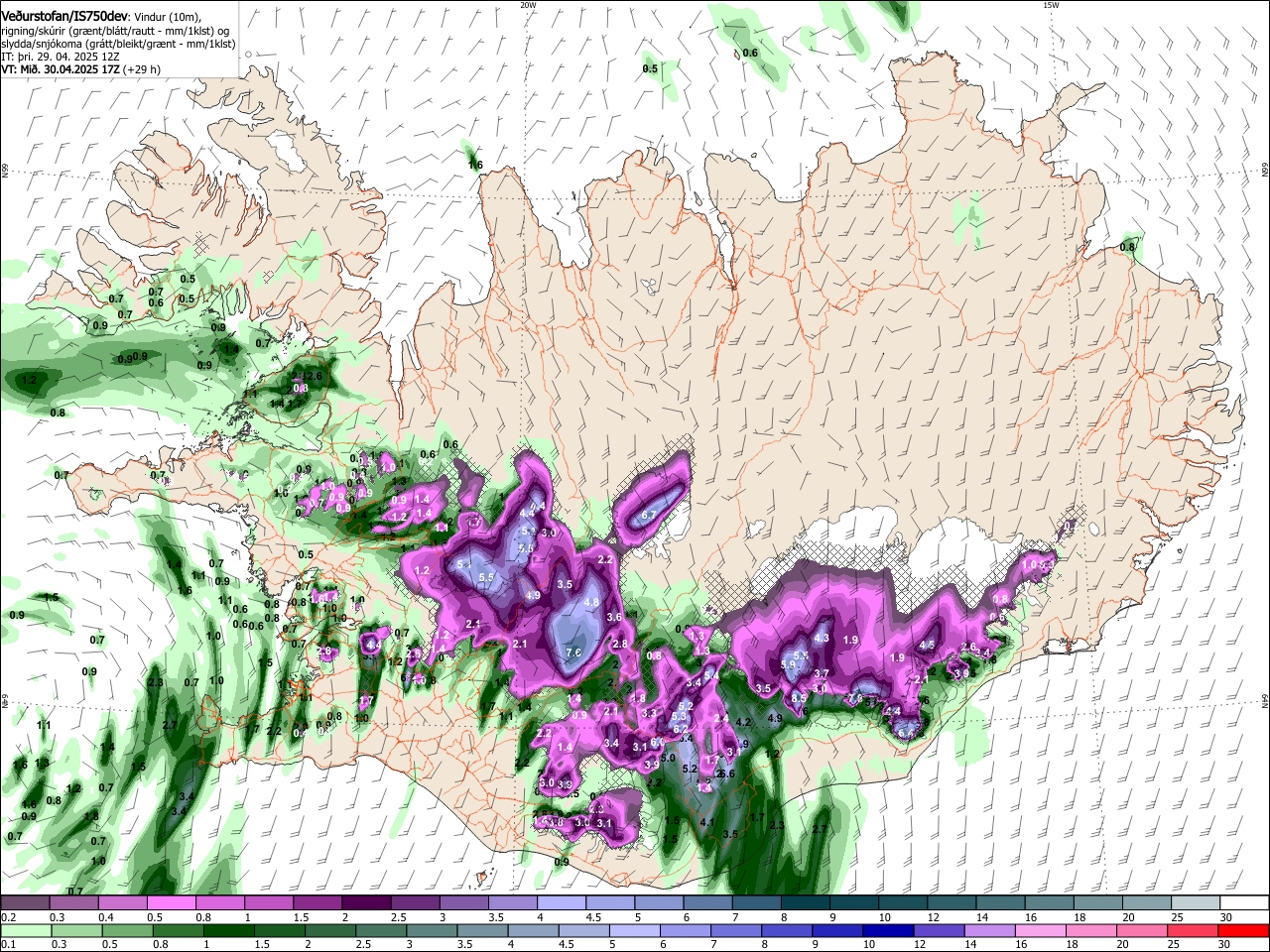Click the 0.1 label on the rain scale

(x=7, y=944)
